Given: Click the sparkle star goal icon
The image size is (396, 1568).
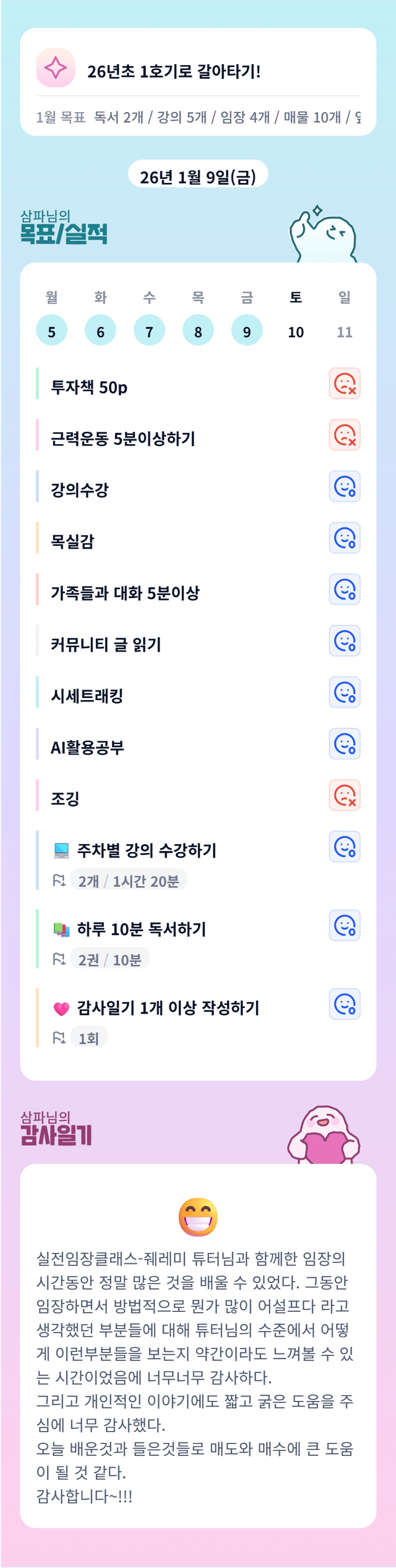Looking at the screenshot, I should pyautogui.click(x=56, y=68).
